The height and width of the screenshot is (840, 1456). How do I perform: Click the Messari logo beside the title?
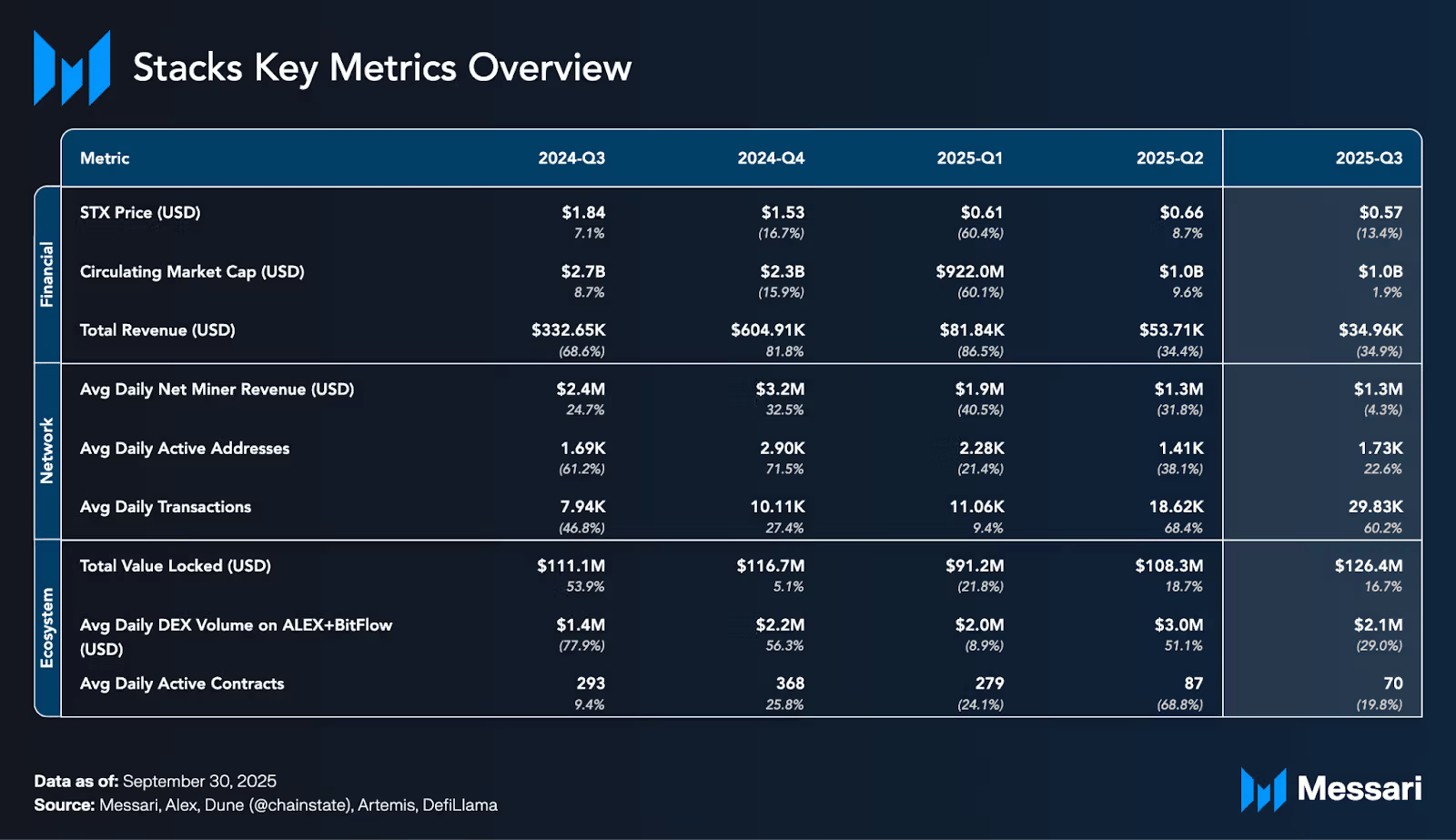click(72, 68)
